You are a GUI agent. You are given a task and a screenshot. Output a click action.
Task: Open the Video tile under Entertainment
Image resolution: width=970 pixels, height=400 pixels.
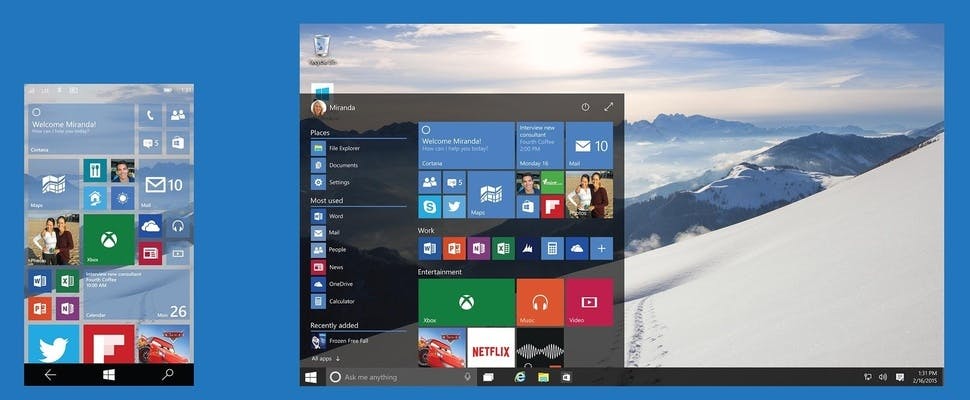[x=590, y=302]
